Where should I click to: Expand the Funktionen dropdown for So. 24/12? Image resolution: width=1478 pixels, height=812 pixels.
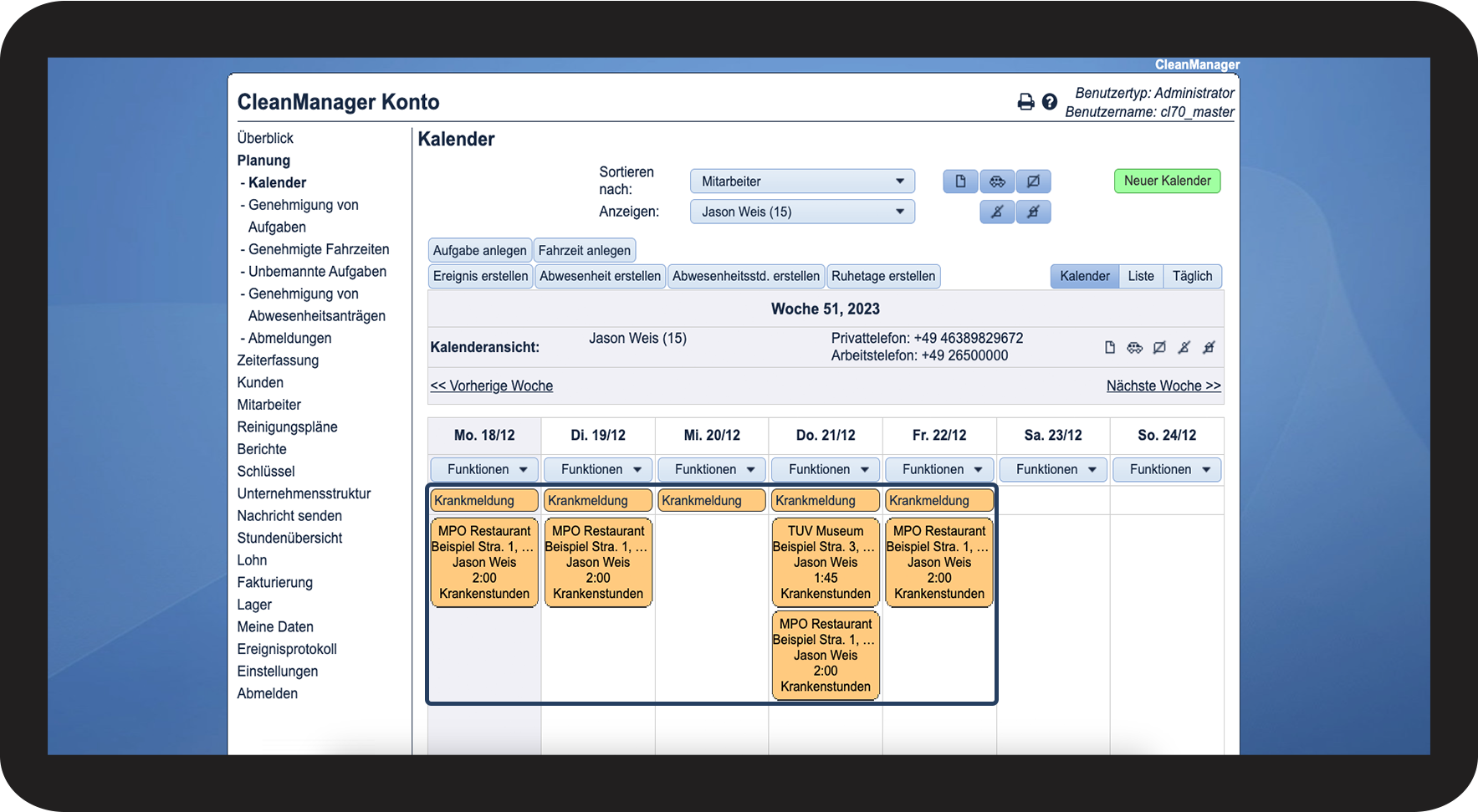coord(1167,470)
